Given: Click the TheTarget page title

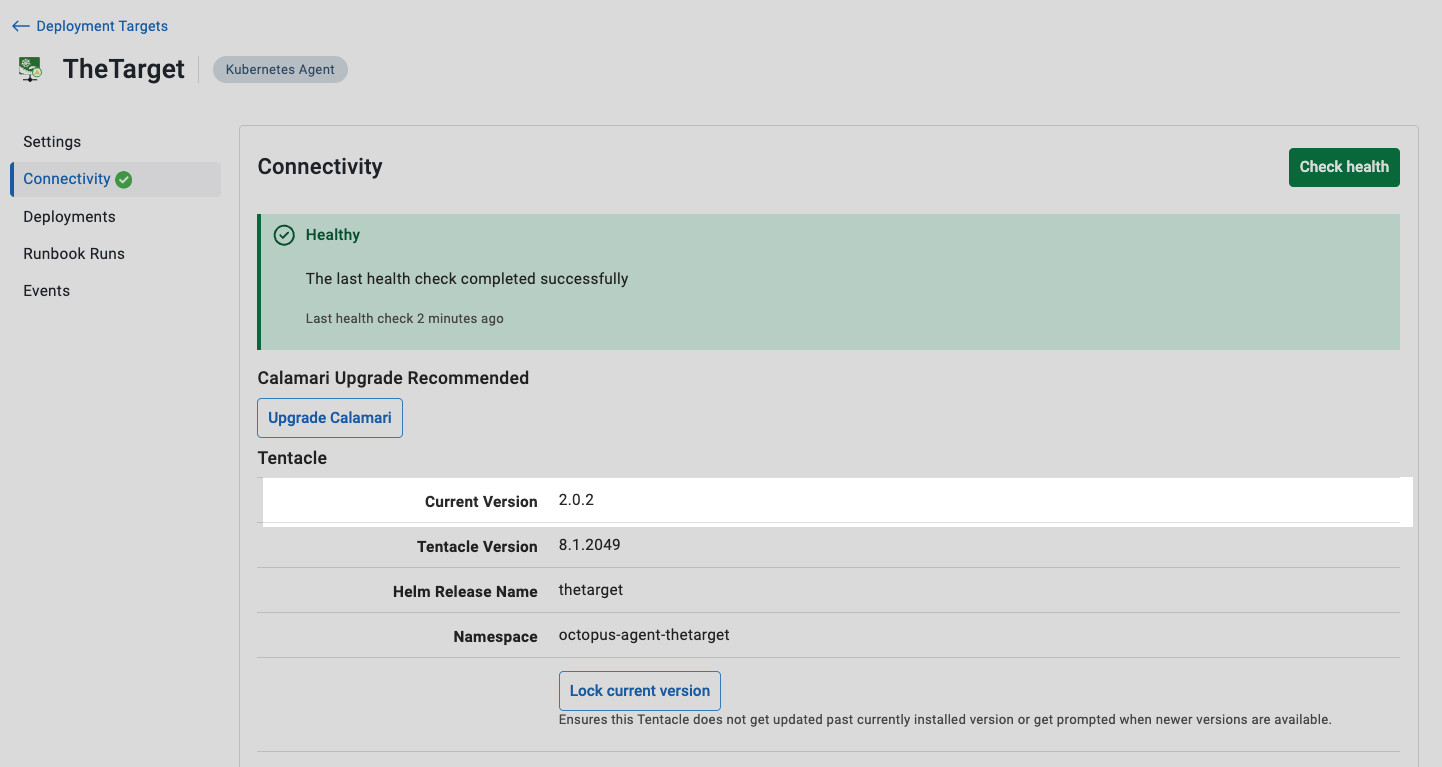Looking at the screenshot, I should coord(124,69).
